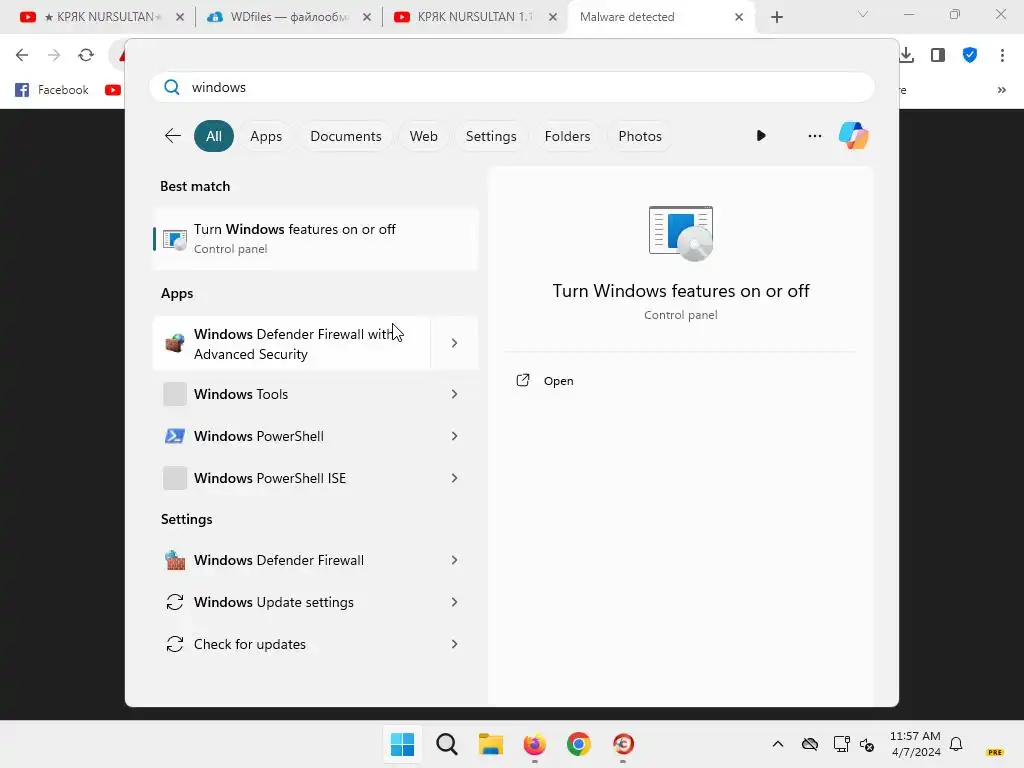Click Open in the preview pane
Viewport: 1024px width, 768px height.
tap(558, 381)
